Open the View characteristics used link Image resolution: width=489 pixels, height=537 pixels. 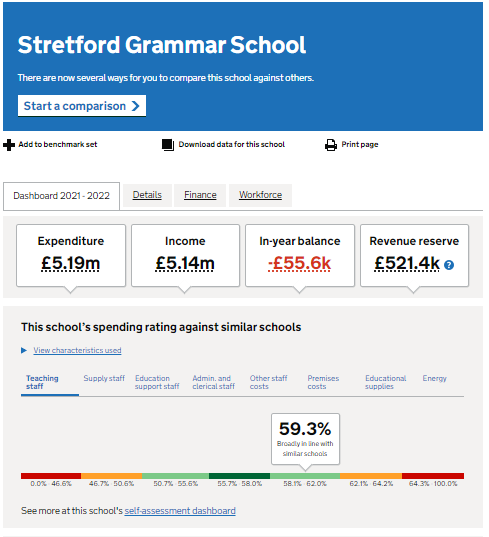coord(77,350)
